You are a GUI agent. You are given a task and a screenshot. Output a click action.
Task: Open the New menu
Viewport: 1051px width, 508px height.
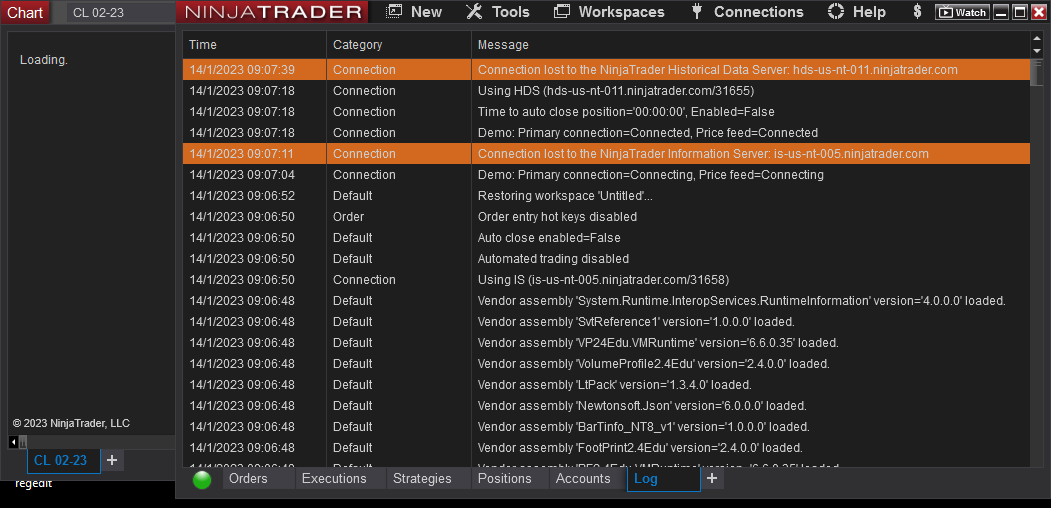pos(414,12)
